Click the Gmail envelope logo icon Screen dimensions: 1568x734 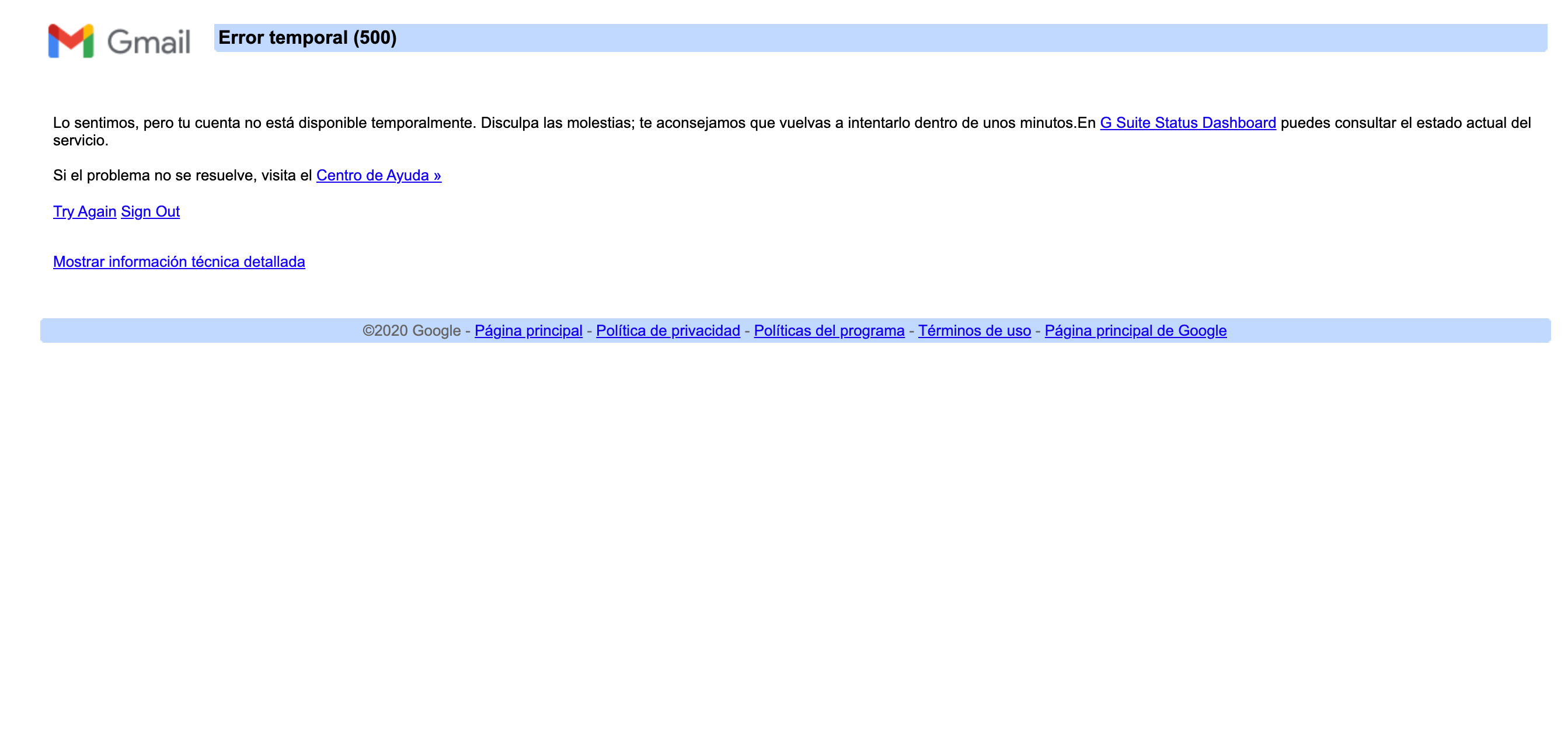[x=71, y=41]
